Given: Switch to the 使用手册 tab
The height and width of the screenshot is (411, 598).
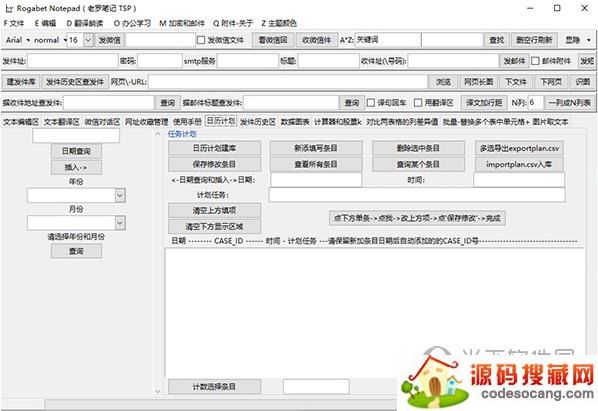Looking at the screenshot, I should [187, 122].
